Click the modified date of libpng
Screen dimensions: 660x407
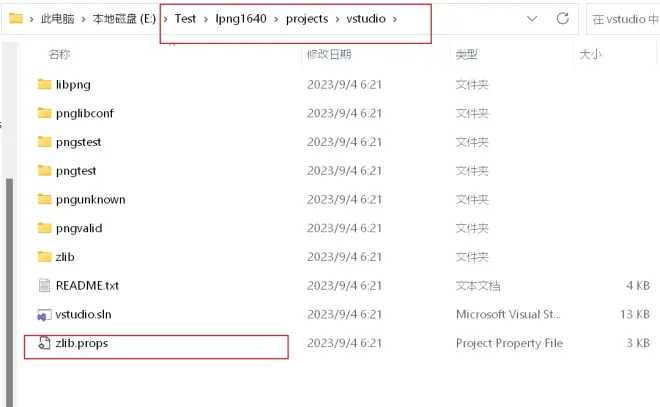[344, 85]
